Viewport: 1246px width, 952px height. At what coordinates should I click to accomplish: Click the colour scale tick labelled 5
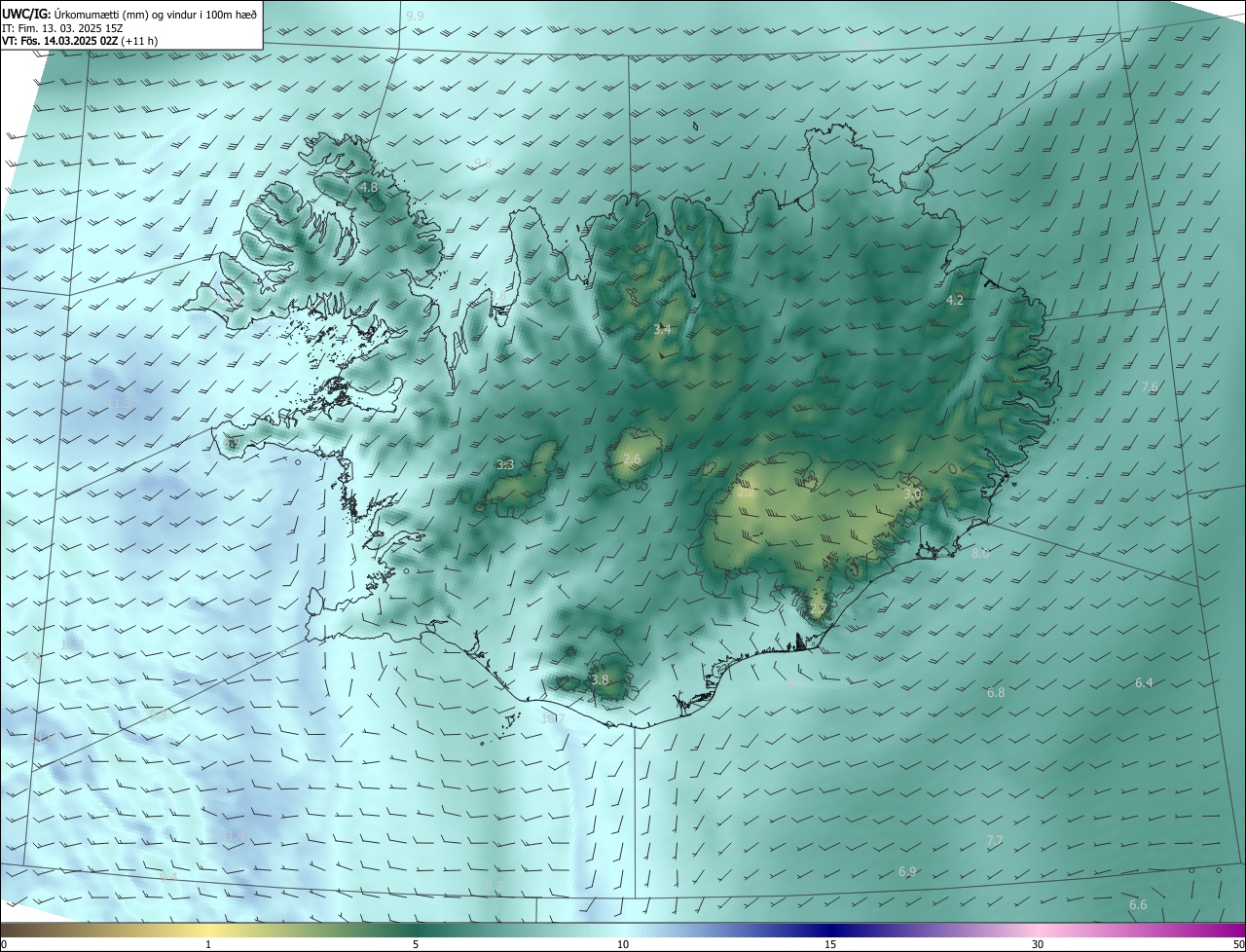[416, 944]
